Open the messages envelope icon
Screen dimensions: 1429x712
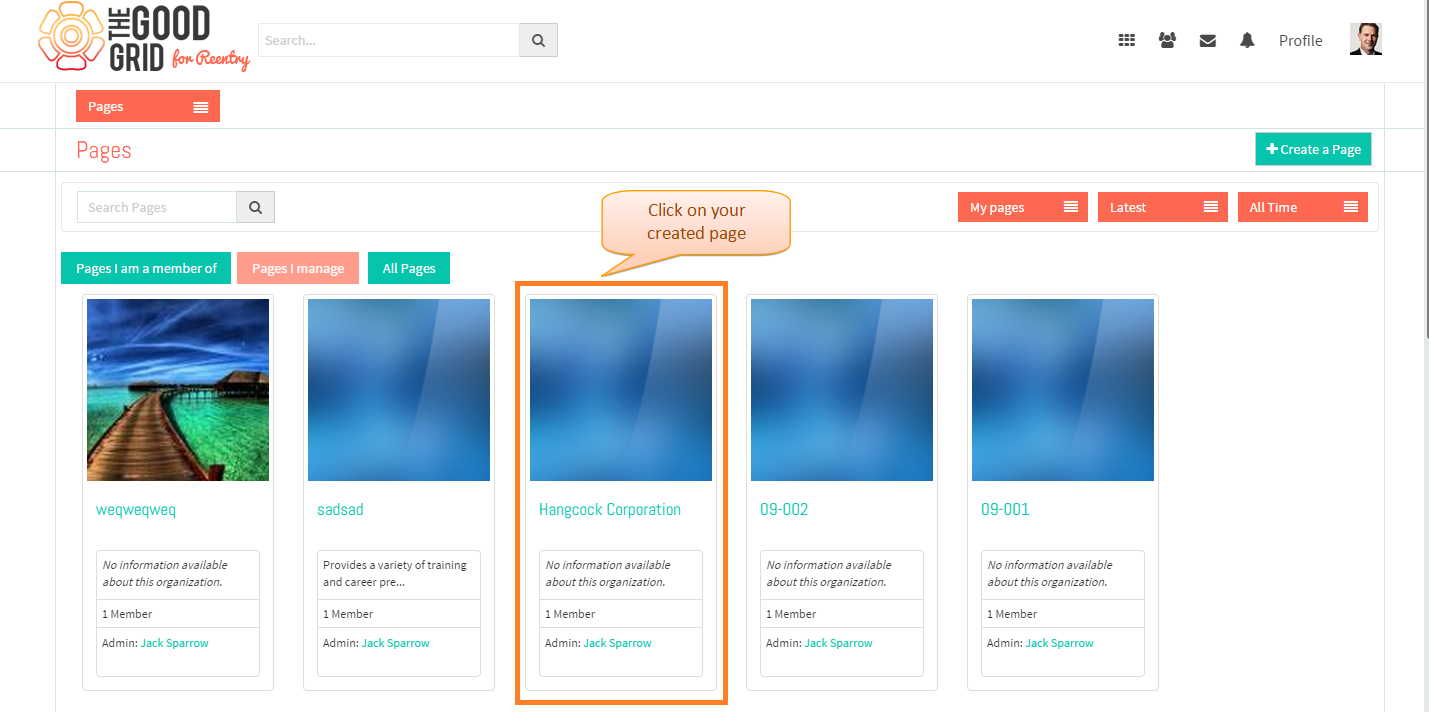[1208, 40]
